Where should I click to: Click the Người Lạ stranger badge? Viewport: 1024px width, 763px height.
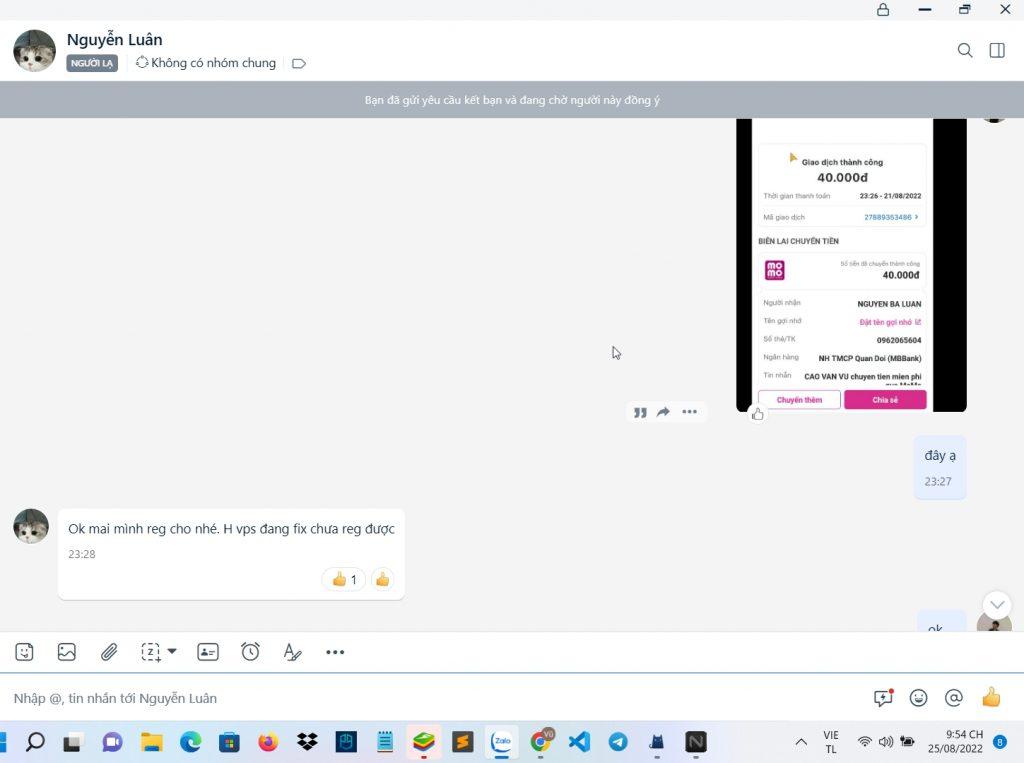coord(93,63)
